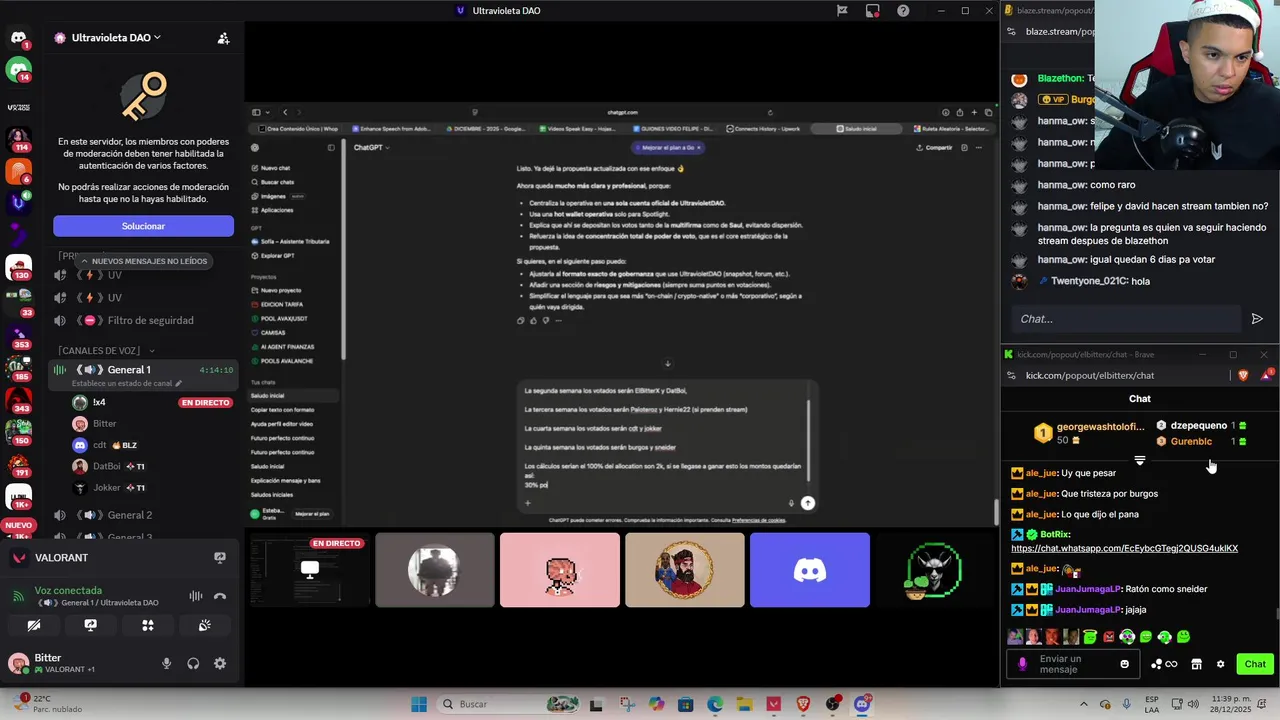This screenshot has height=720, width=1280.
Task: Open Imágenes in ChatGPT sidebar
Action: [x=274, y=196]
